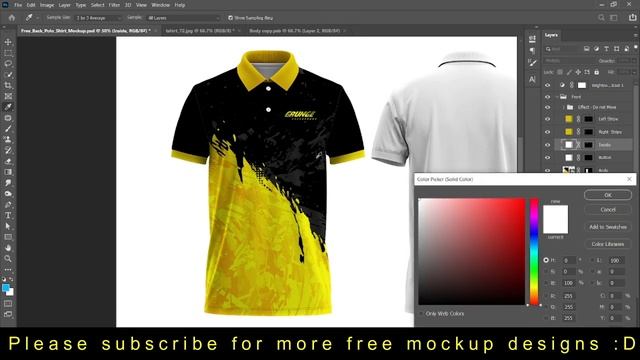Click Cancel in the Color Picker
Viewport: 640px width, 360px height.
(608, 209)
